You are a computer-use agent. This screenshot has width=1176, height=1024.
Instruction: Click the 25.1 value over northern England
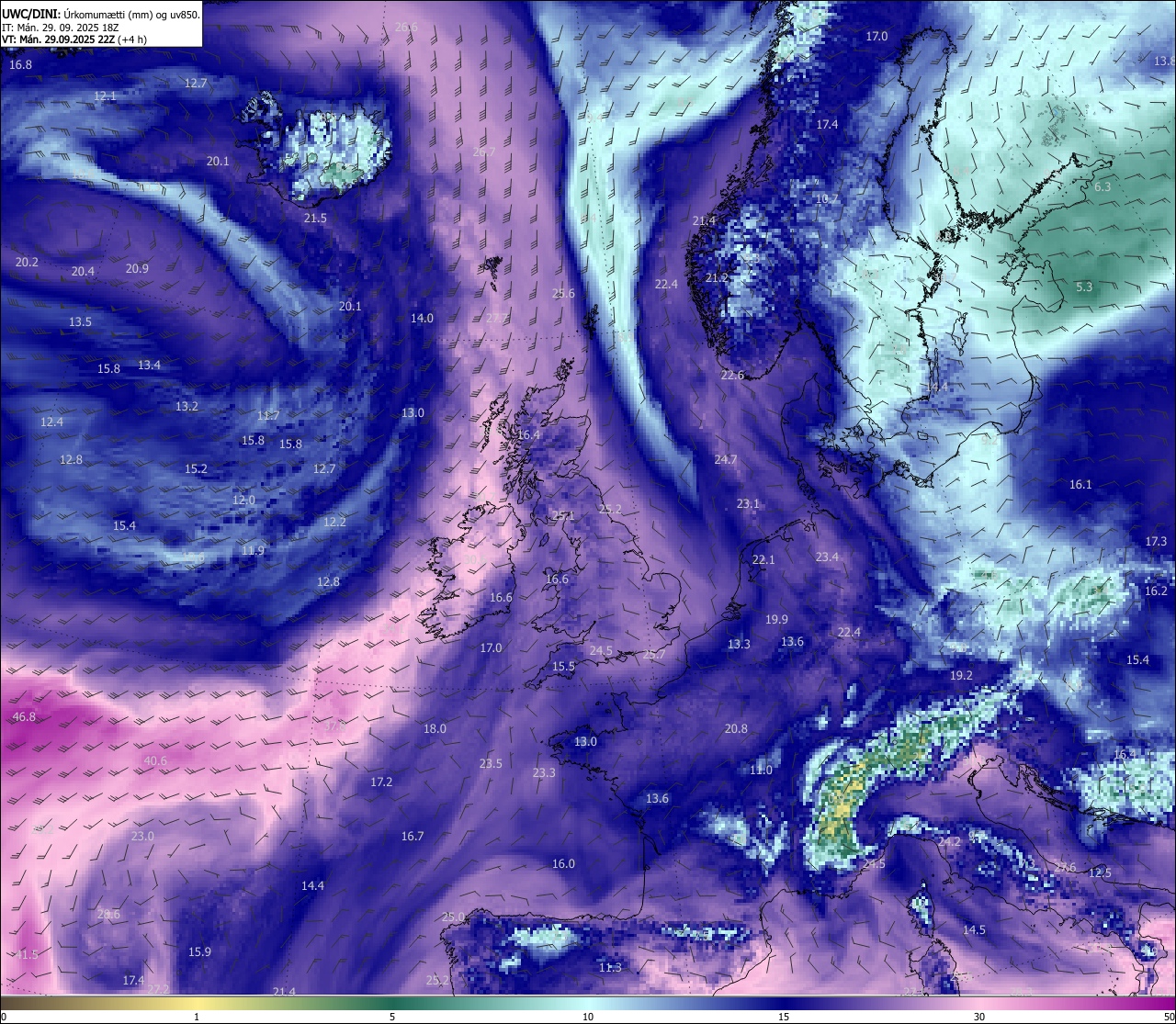click(x=562, y=515)
